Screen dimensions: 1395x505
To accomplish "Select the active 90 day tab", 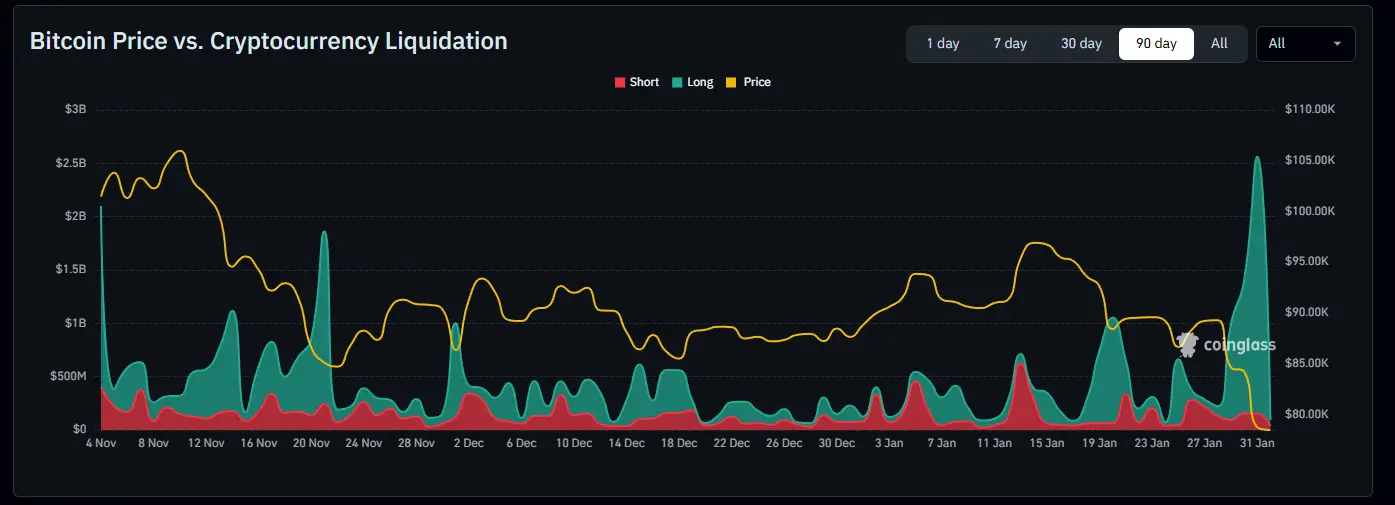I will (x=1156, y=44).
